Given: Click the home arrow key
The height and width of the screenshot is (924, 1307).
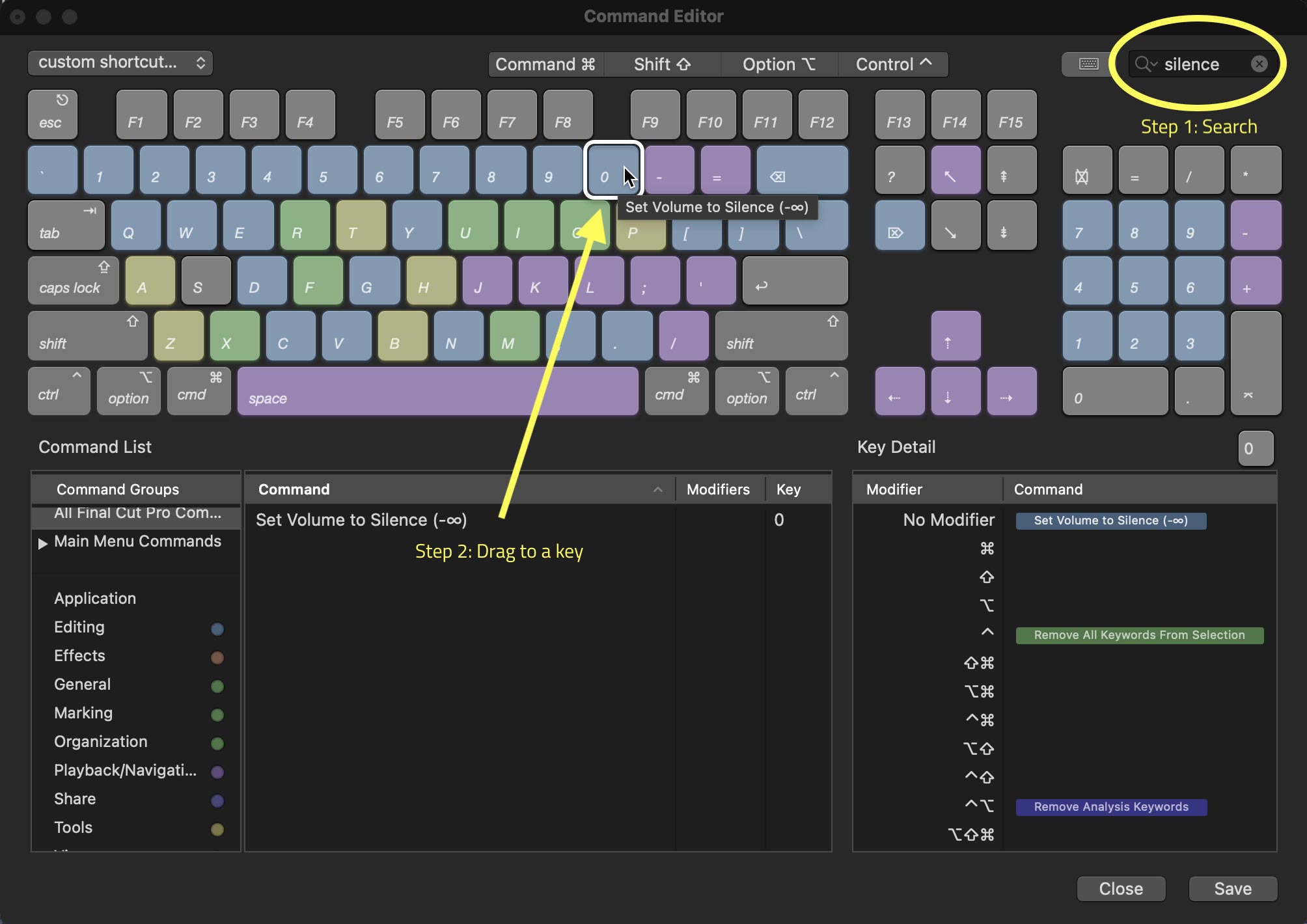Looking at the screenshot, I should (x=956, y=170).
